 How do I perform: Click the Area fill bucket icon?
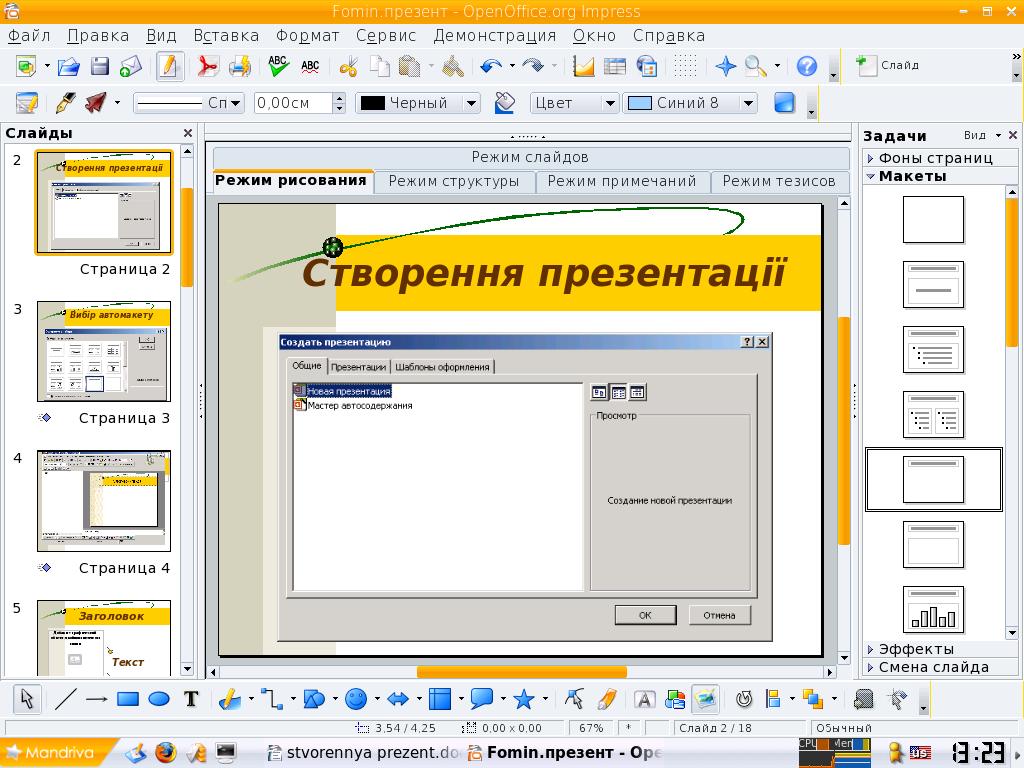tap(505, 103)
